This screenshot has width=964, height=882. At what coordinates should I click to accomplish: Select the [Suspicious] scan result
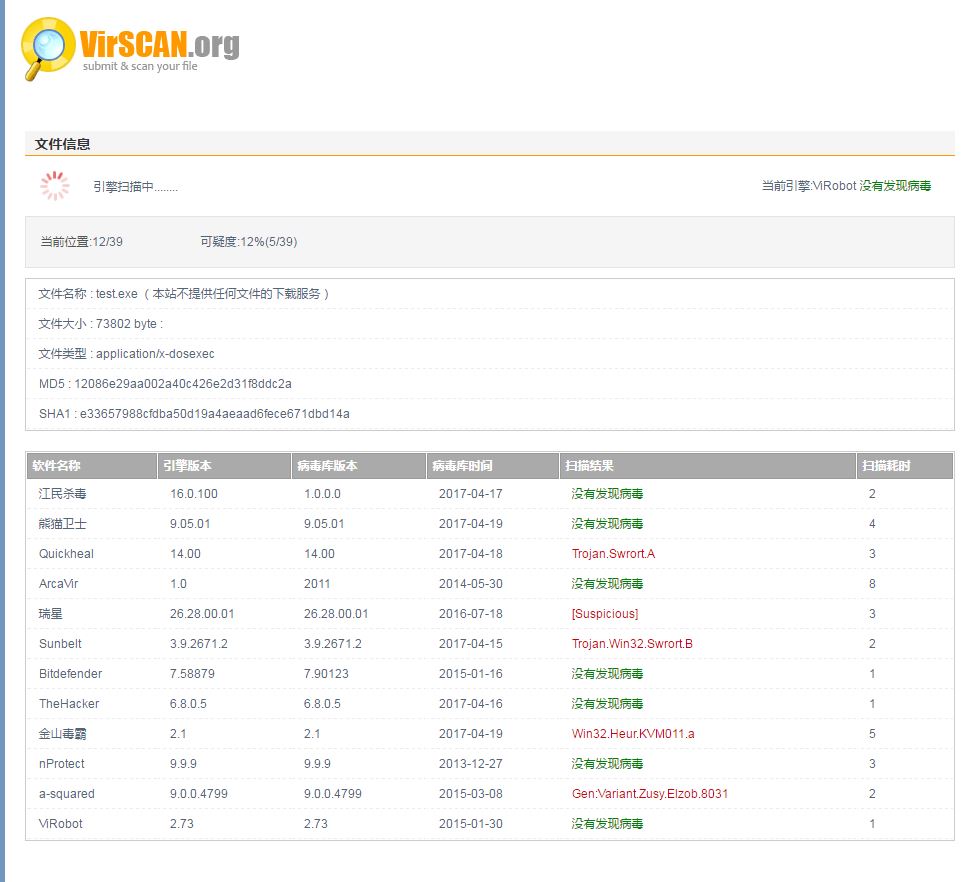605,614
